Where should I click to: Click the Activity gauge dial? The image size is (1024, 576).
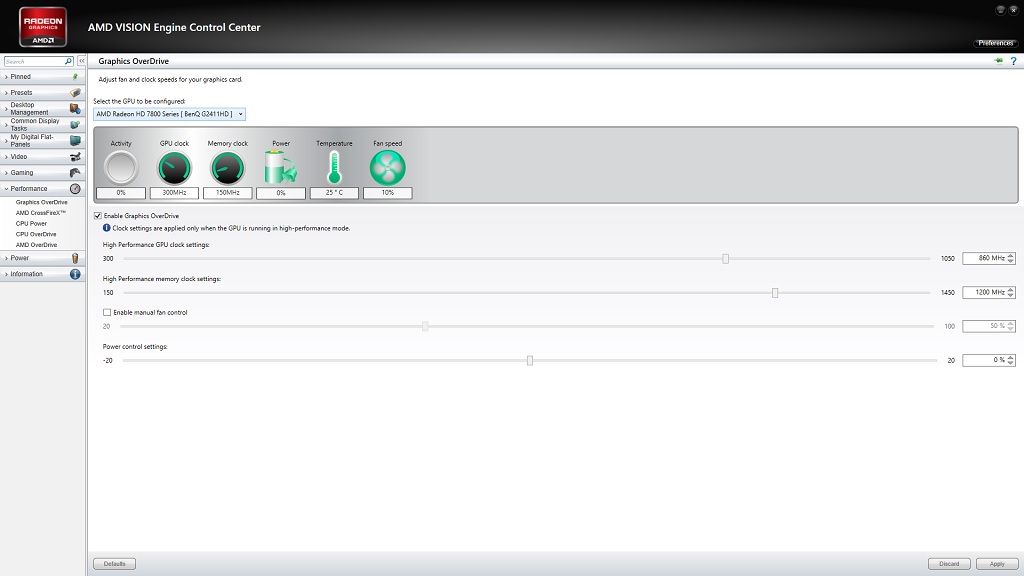pyautogui.click(x=121, y=168)
